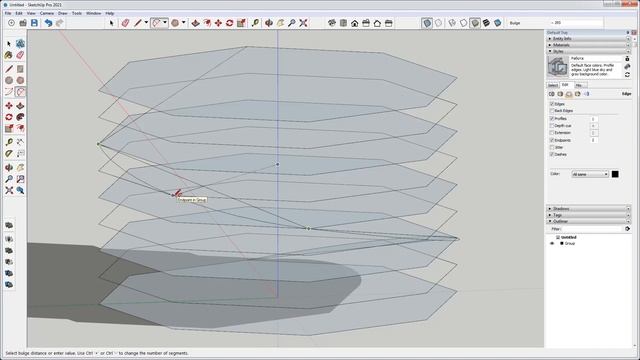This screenshot has width=640, height=360.
Task: Click the Outliner Filter input field
Action: point(592,229)
